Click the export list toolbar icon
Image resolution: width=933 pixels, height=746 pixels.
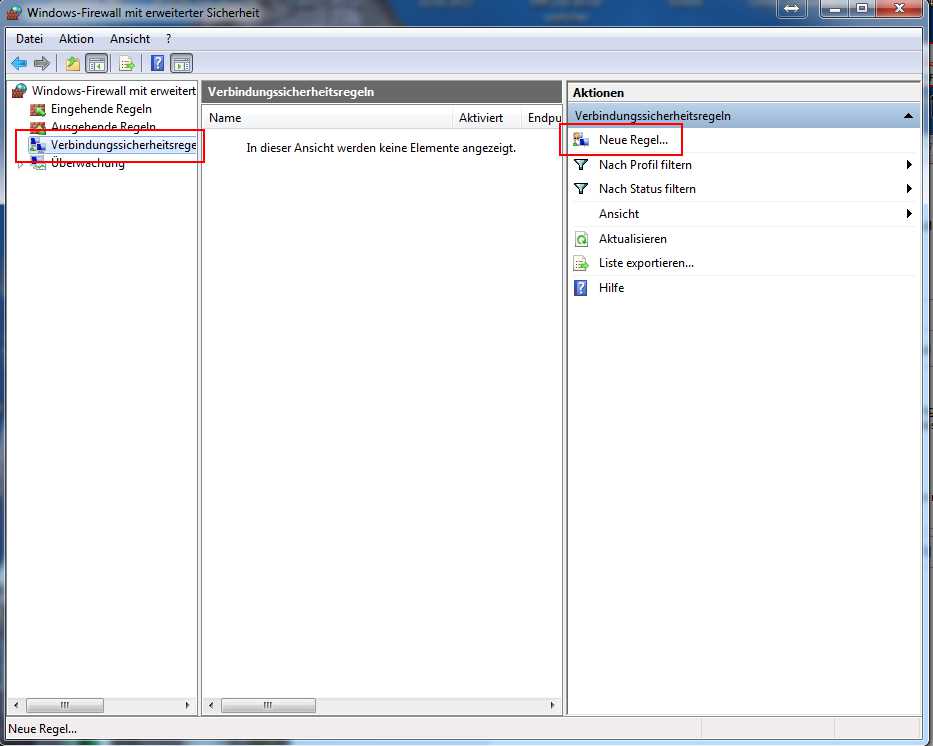coord(127,63)
